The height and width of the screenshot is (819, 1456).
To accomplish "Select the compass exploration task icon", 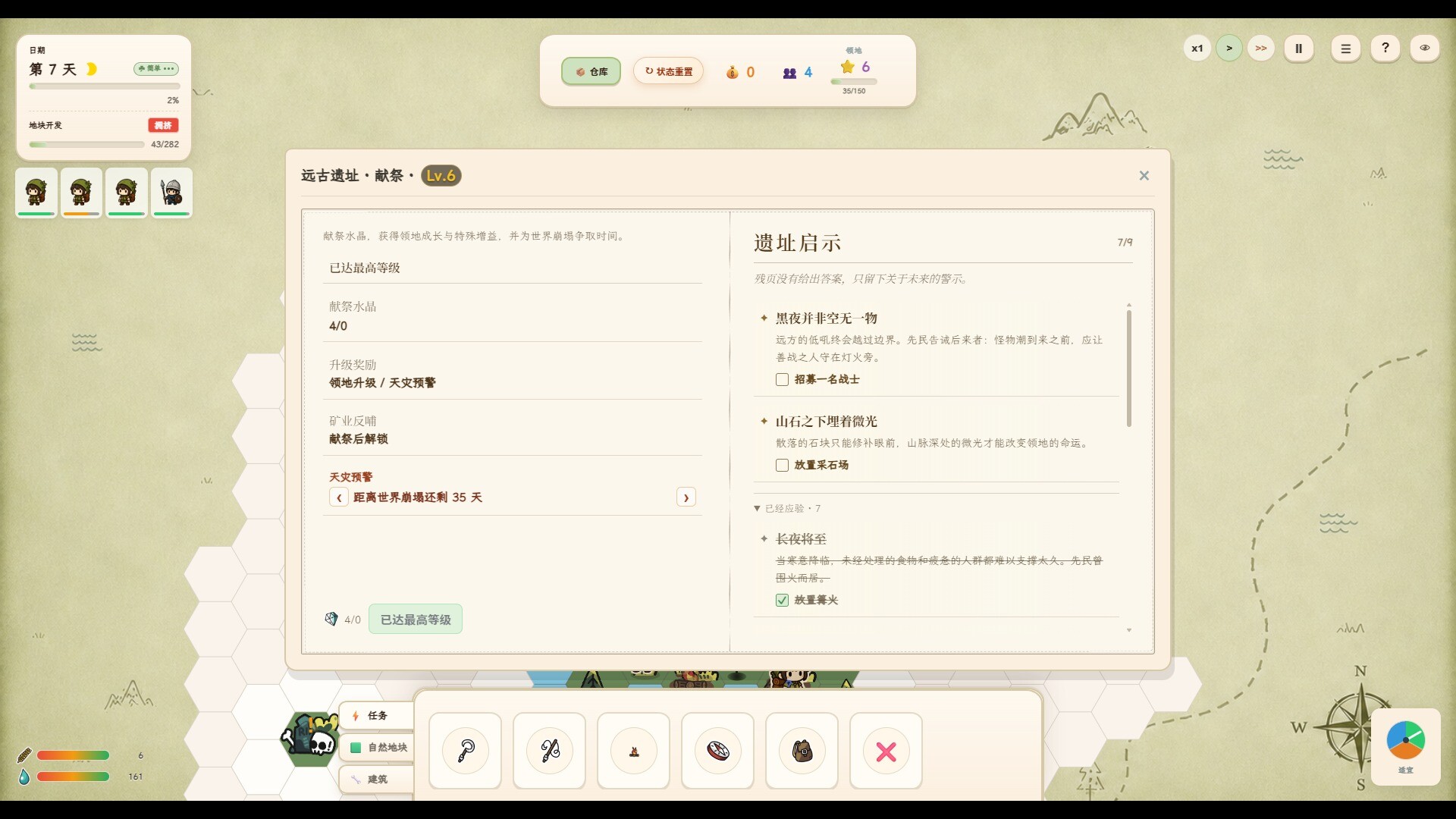I will [717, 751].
